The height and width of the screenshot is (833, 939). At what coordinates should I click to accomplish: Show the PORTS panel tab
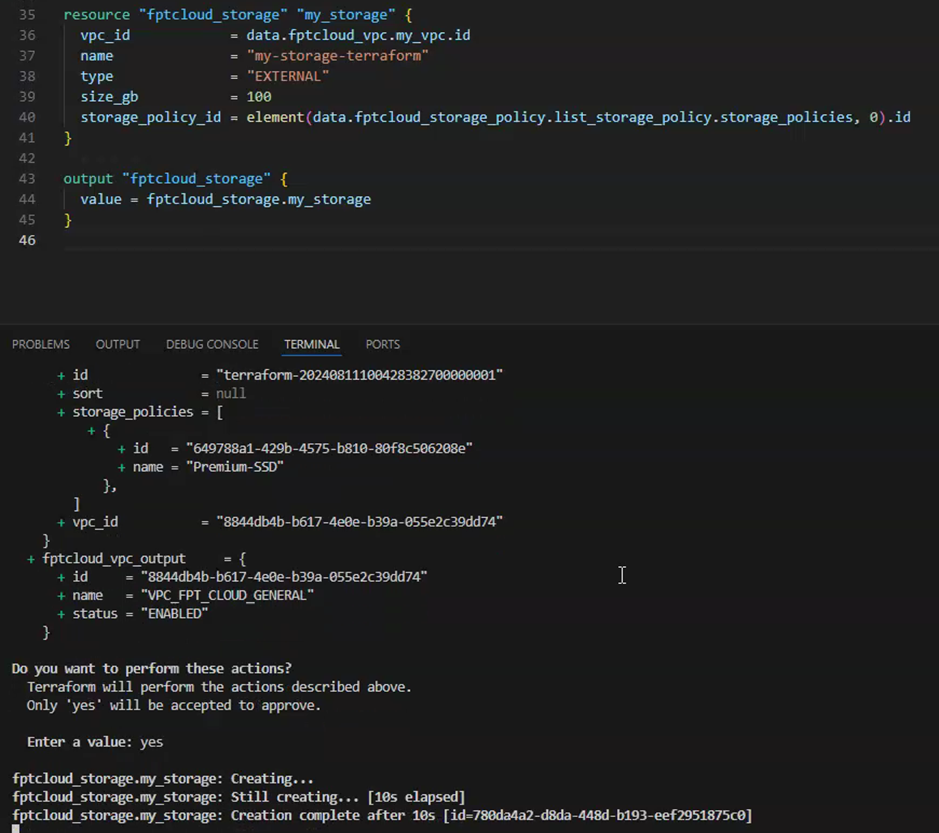[x=382, y=344]
